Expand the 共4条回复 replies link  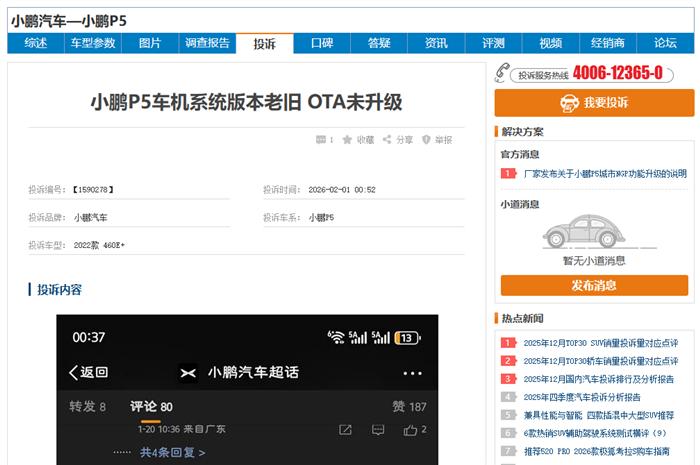tap(172, 452)
